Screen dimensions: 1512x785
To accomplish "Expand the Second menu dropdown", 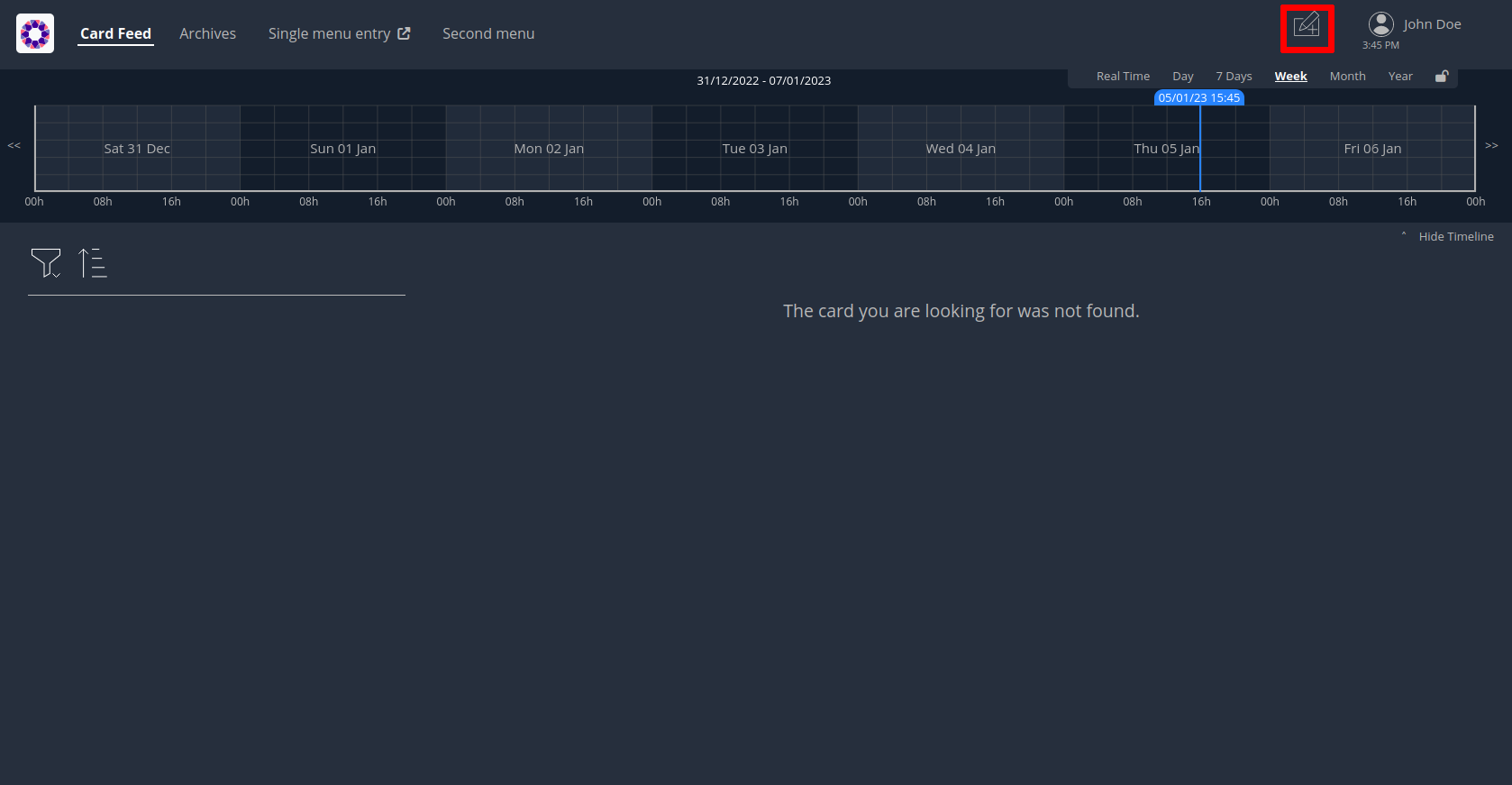I will (488, 33).
